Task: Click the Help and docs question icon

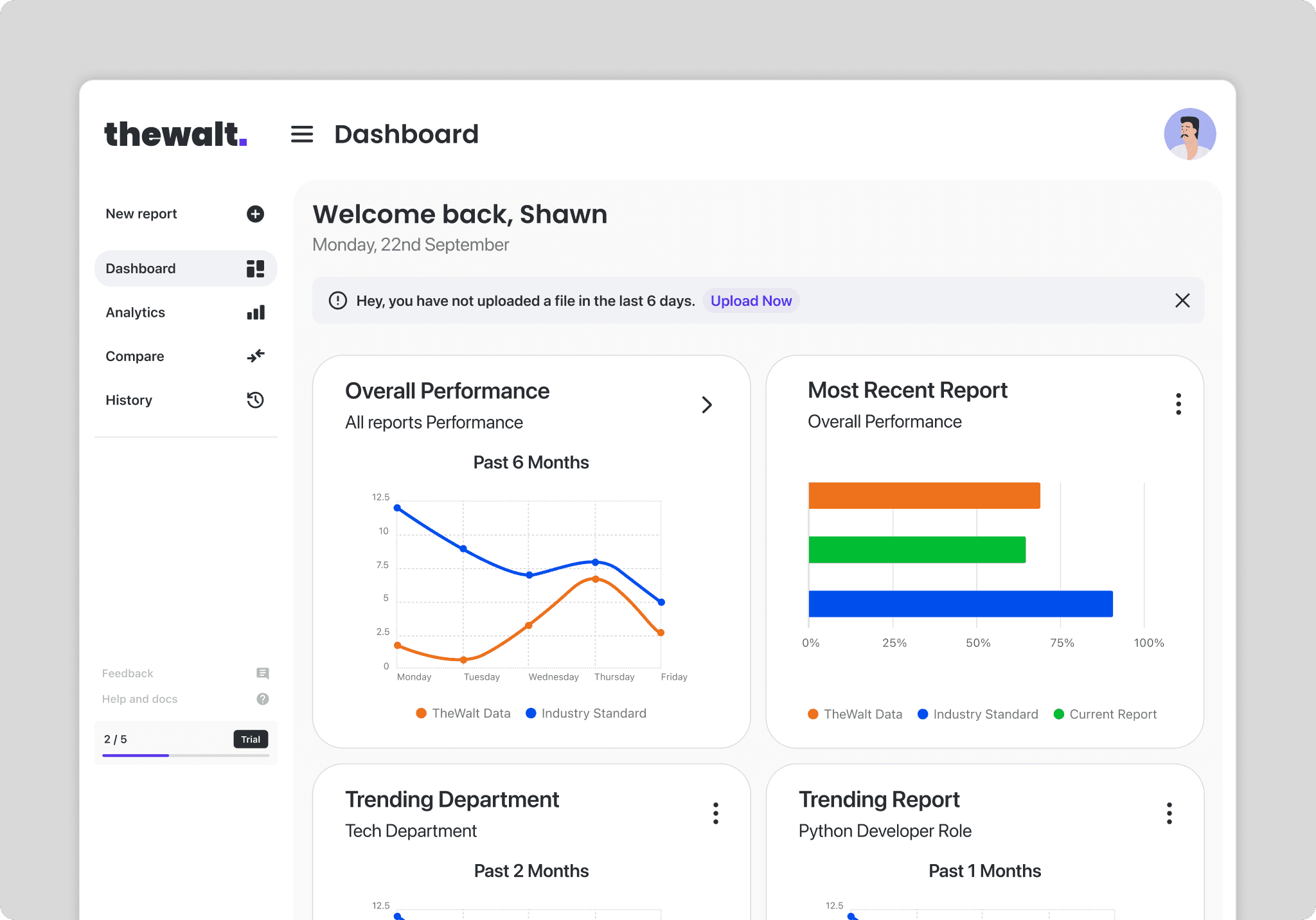Action: pos(262,699)
